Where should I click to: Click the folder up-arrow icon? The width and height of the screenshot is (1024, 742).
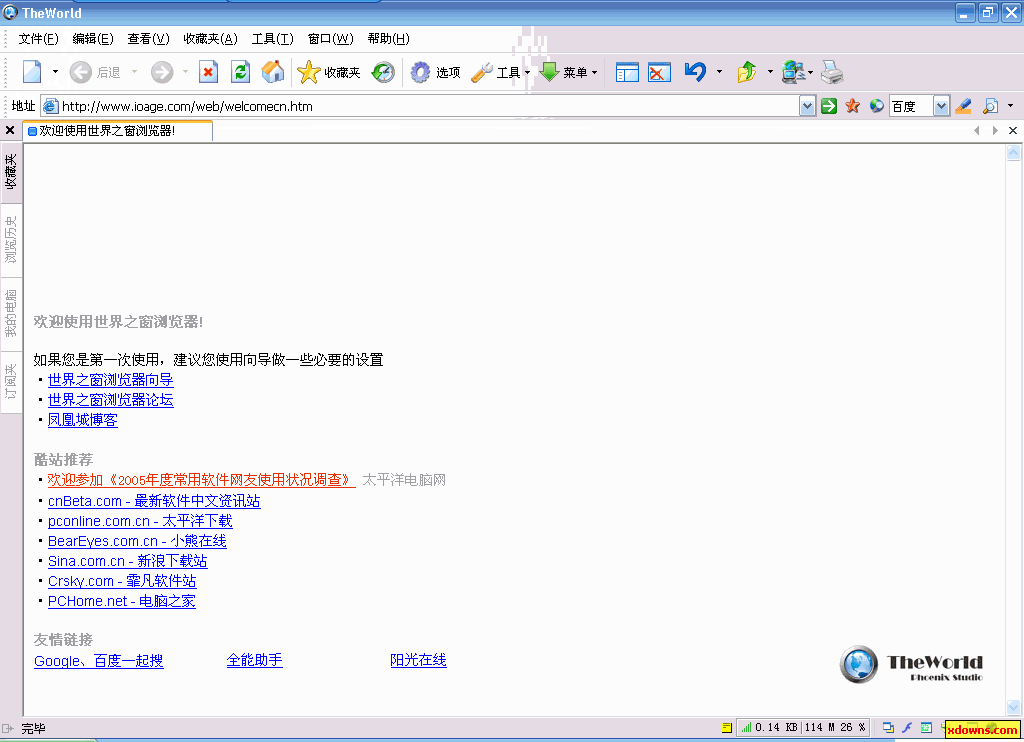pos(747,72)
